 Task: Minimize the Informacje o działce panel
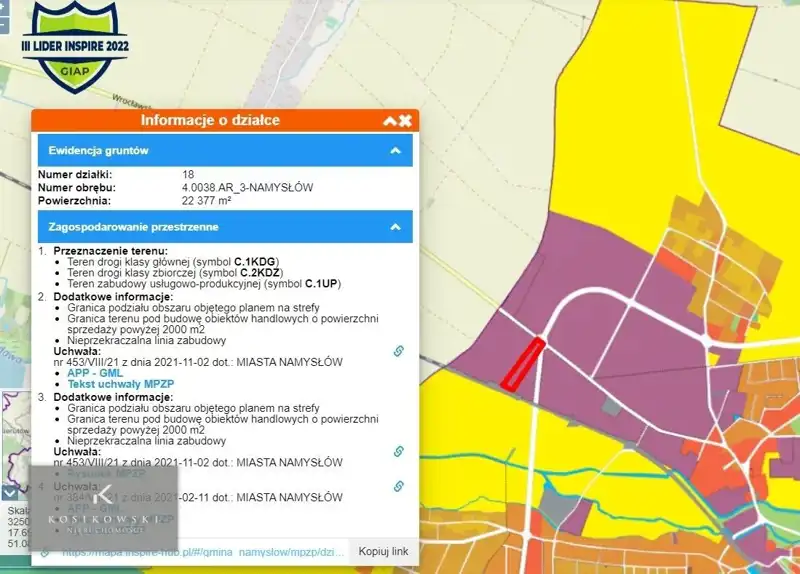point(389,121)
